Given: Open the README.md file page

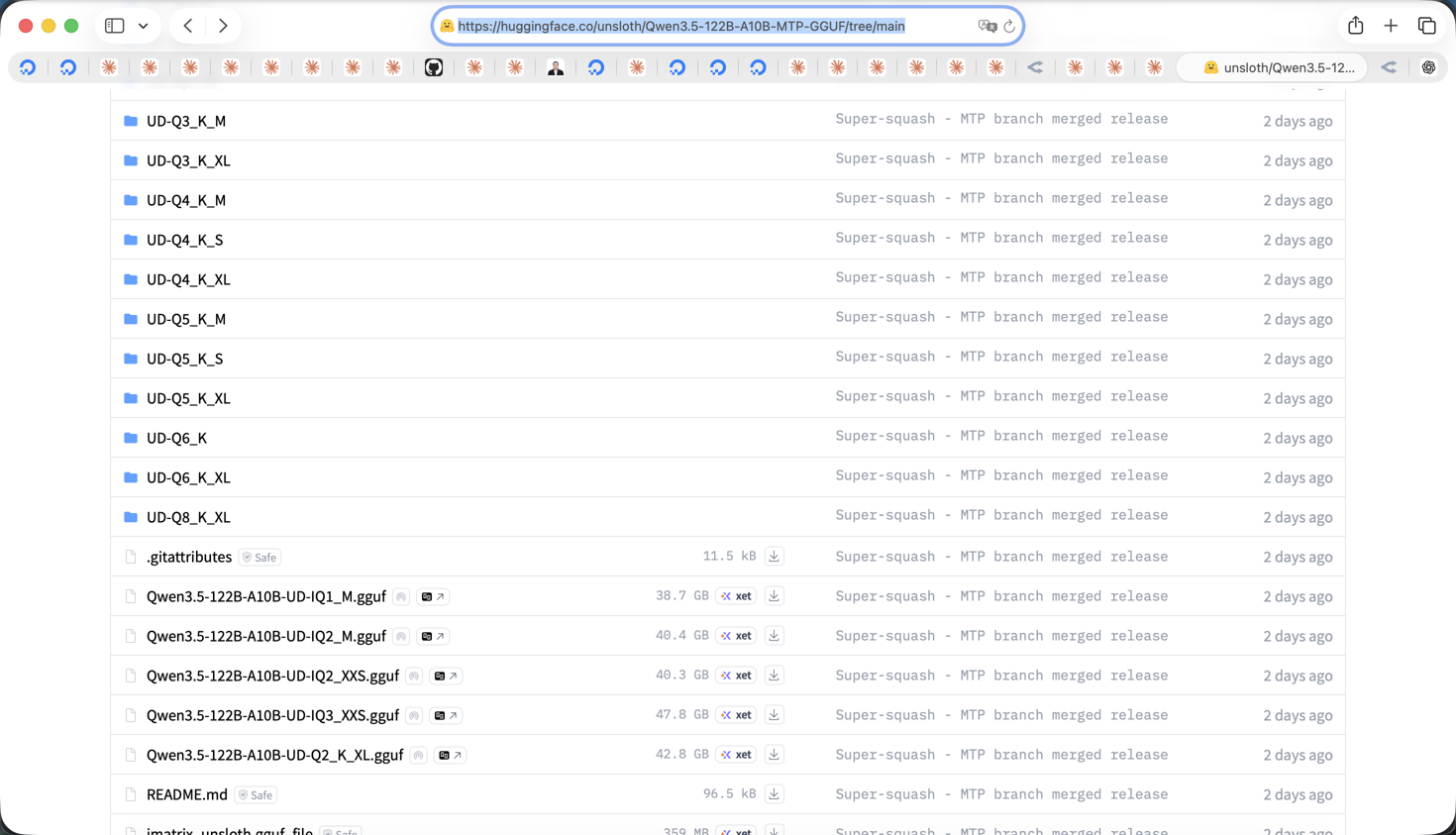Looking at the screenshot, I should point(187,794).
